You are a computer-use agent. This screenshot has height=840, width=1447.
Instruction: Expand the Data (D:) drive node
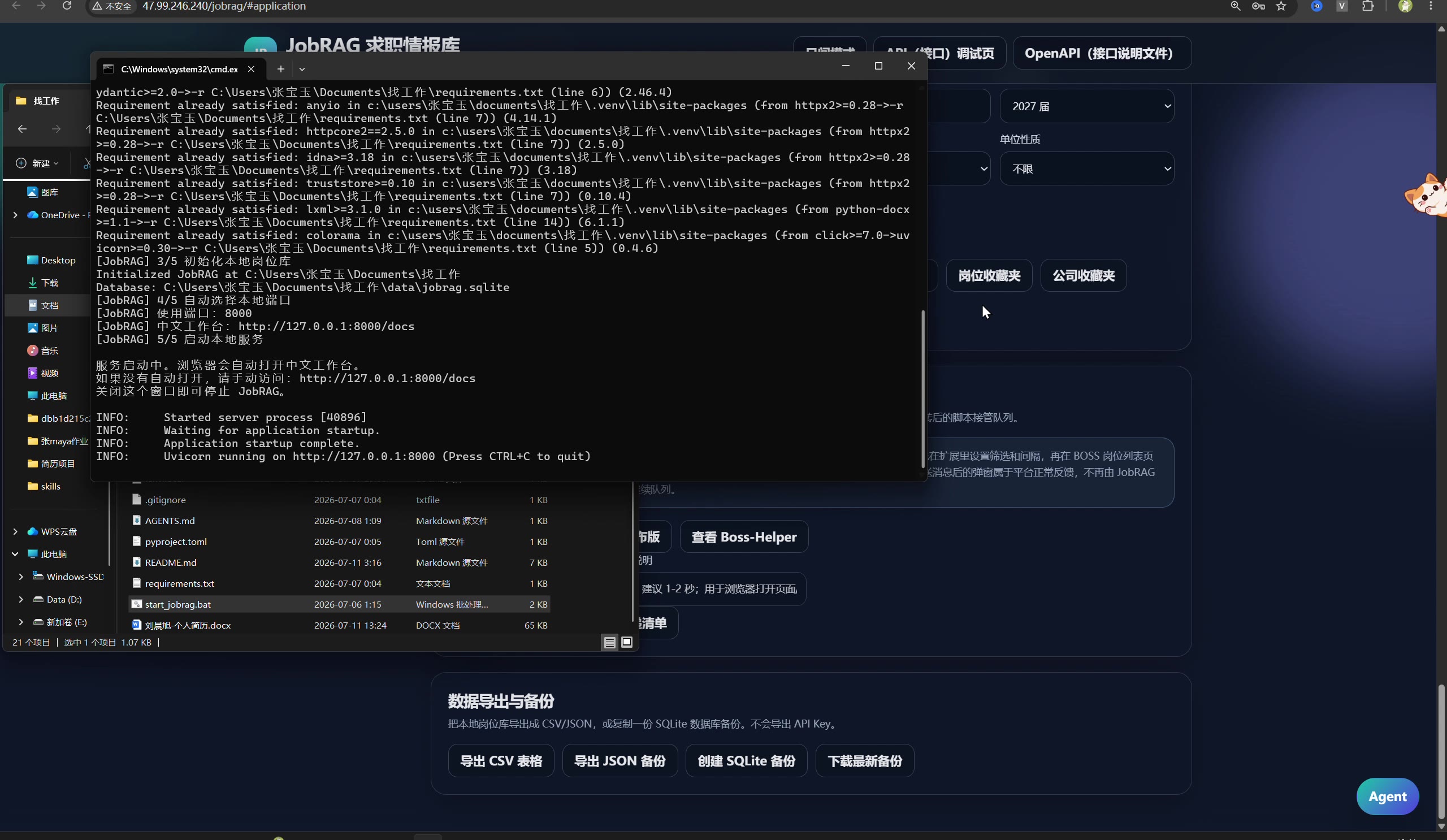(21, 599)
